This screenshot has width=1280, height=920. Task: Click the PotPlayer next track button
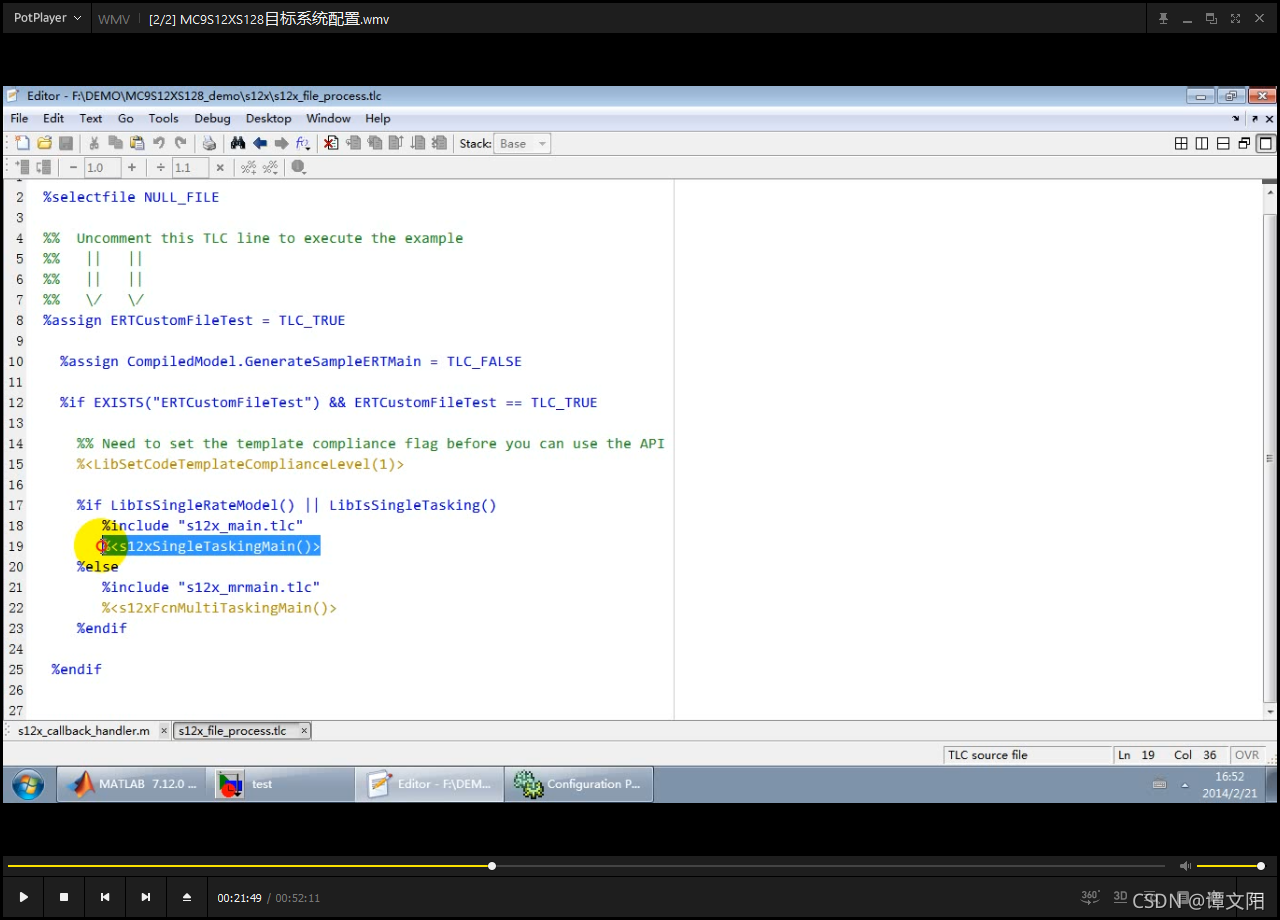(x=146, y=897)
